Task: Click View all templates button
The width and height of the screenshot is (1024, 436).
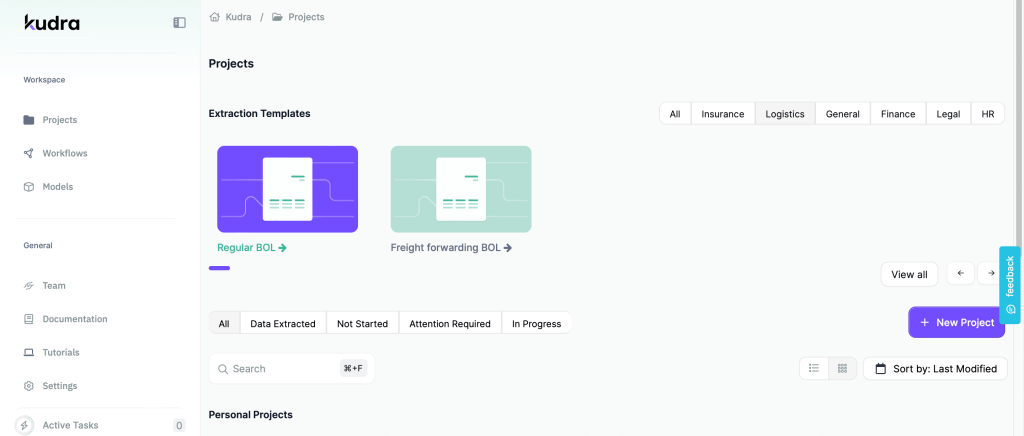Action: pyautogui.click(x=909, y=274)
